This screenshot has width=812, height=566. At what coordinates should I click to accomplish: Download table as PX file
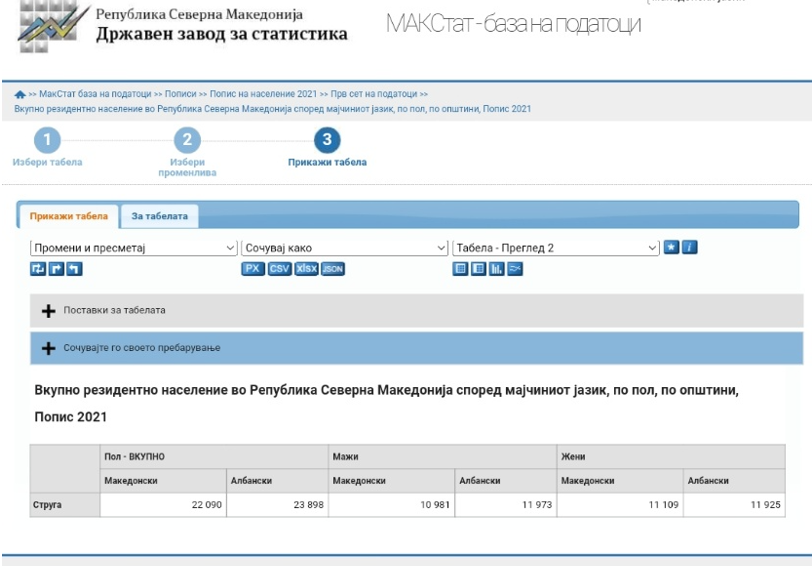[x=252, y=269]
